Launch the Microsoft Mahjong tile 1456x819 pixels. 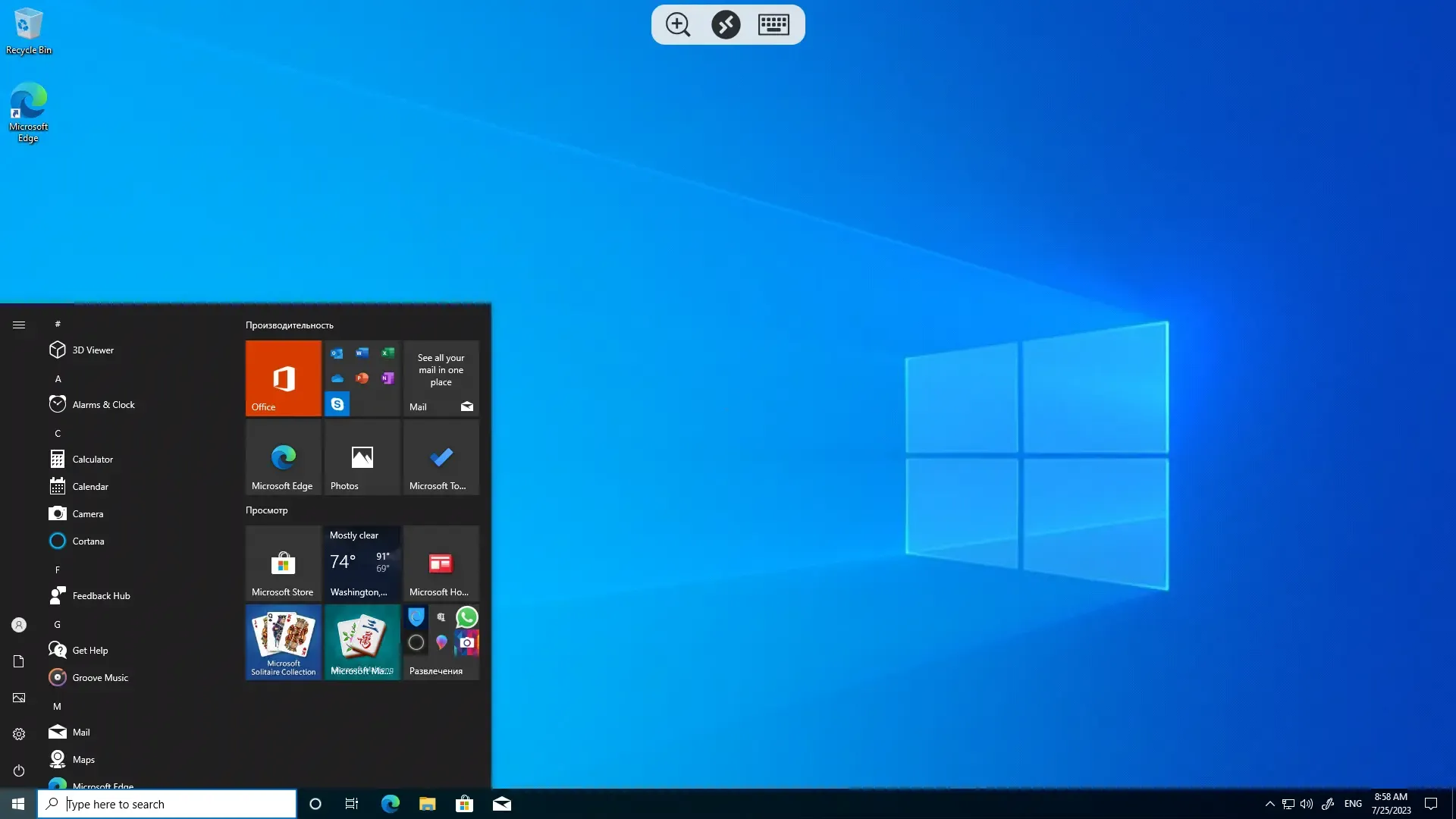(362, 642)
